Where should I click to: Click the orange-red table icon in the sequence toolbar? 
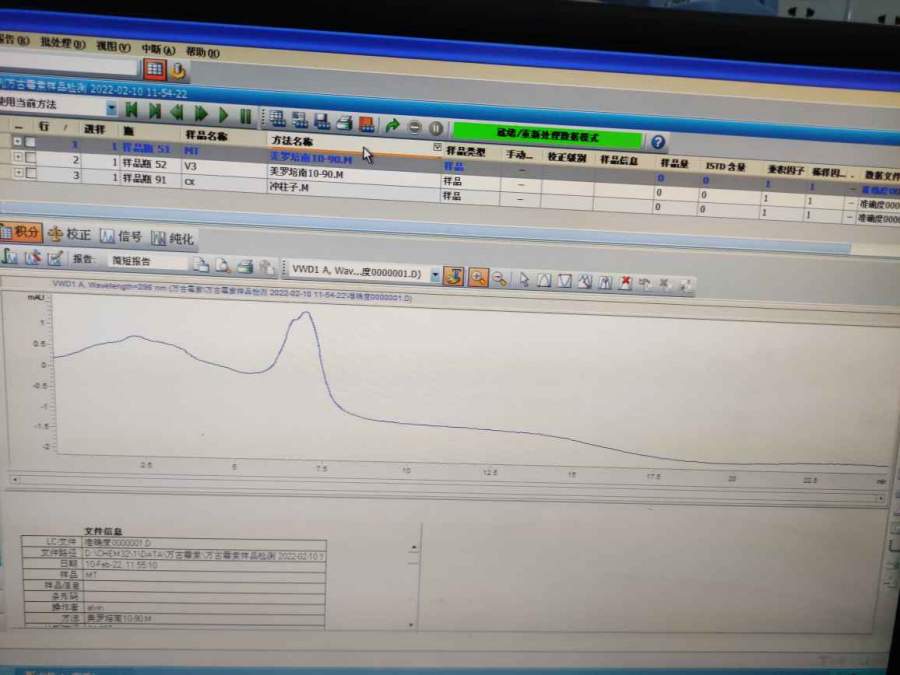[x=366, y=123]
